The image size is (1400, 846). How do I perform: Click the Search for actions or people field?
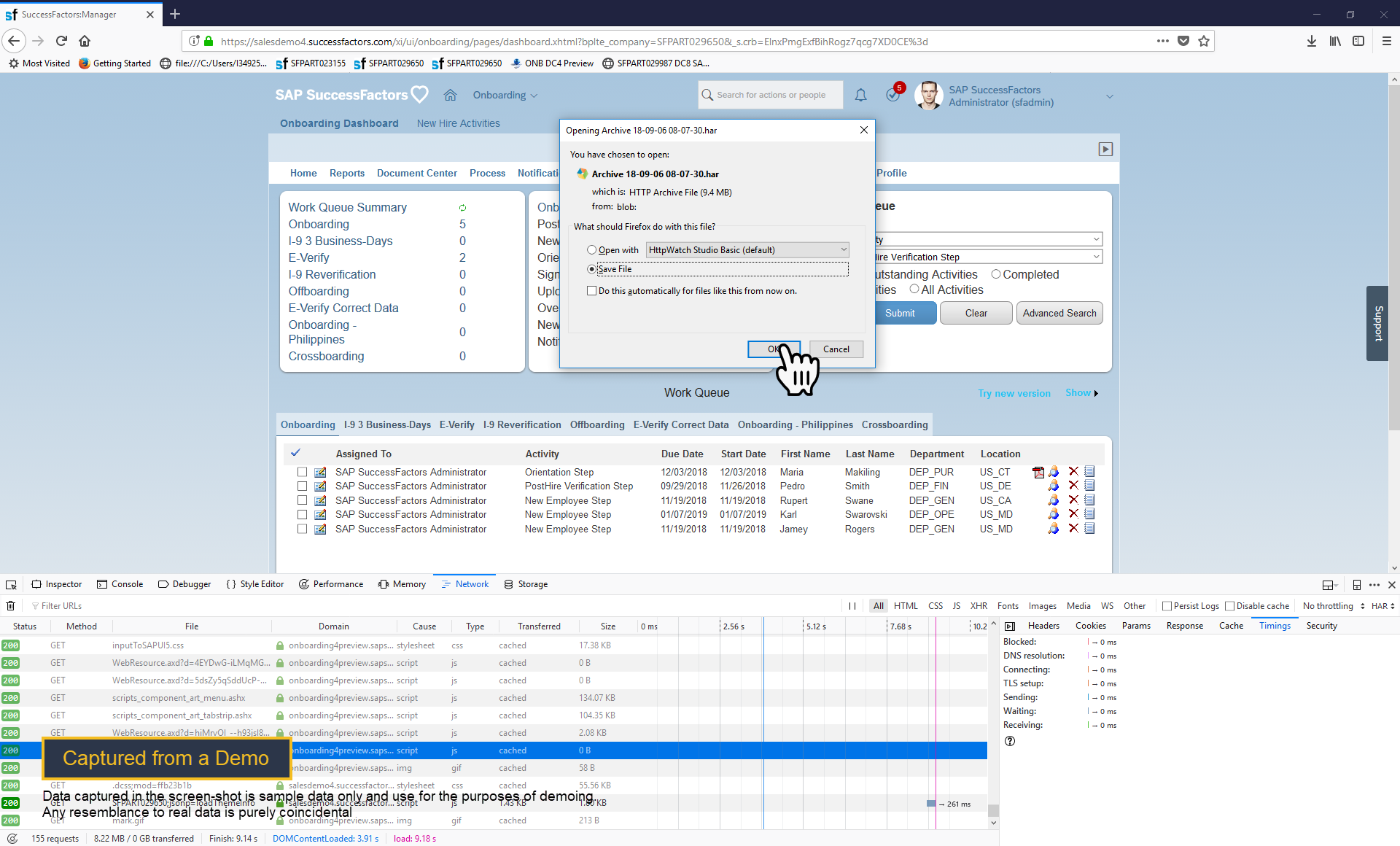(770, 95)
